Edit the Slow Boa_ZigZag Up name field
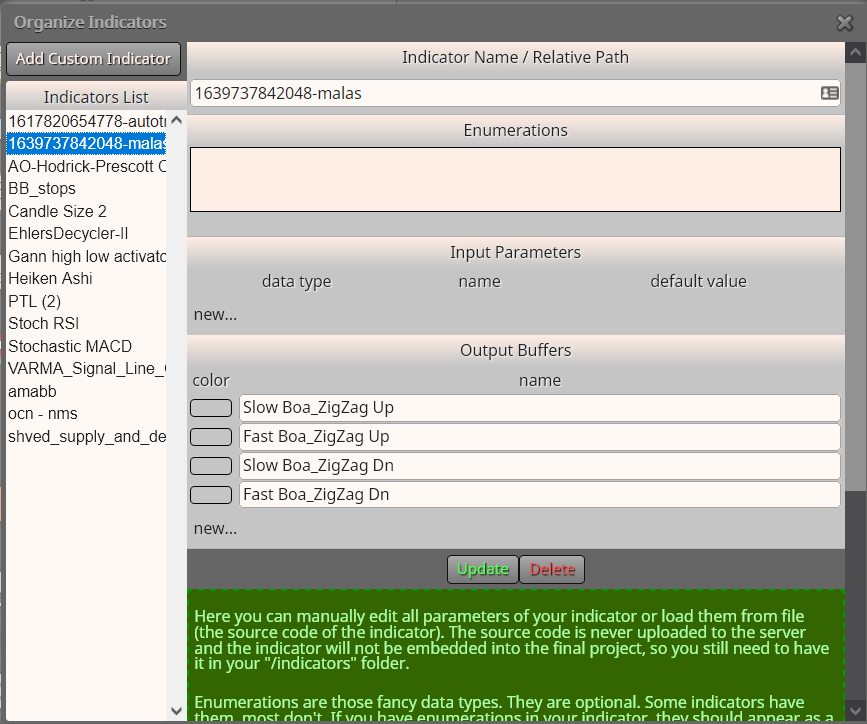 [540, 408]
